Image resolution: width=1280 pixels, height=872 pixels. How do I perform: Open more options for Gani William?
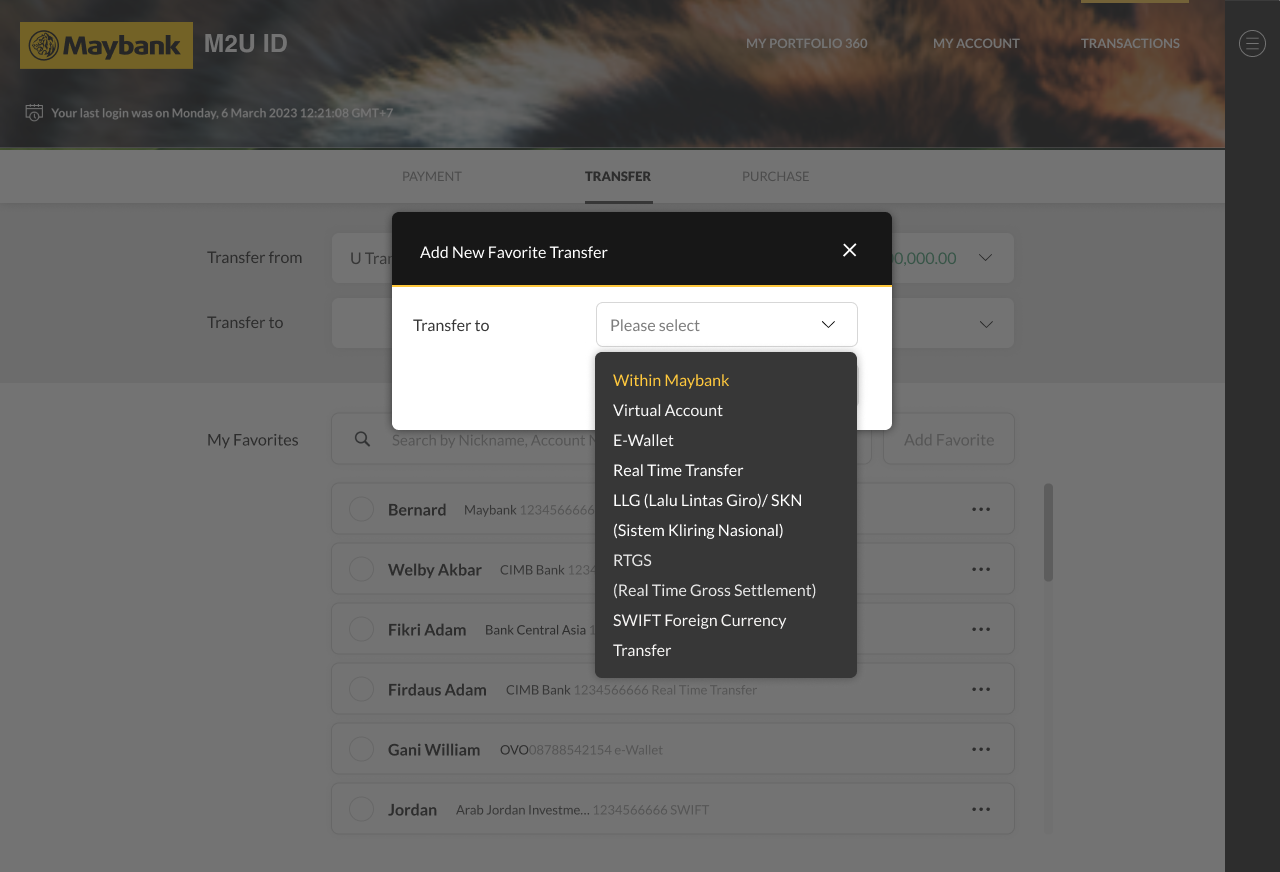980,749
